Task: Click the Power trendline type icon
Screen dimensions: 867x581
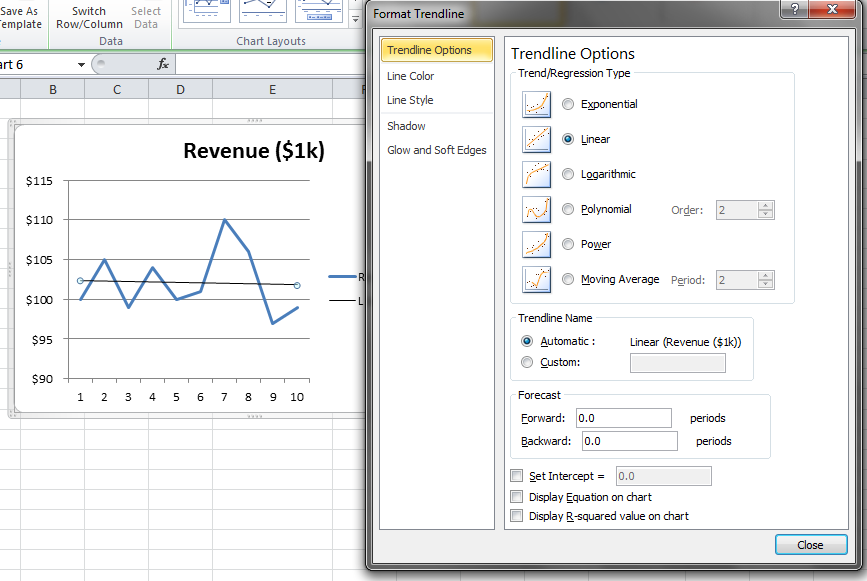Action: click(x=536, y=244)
